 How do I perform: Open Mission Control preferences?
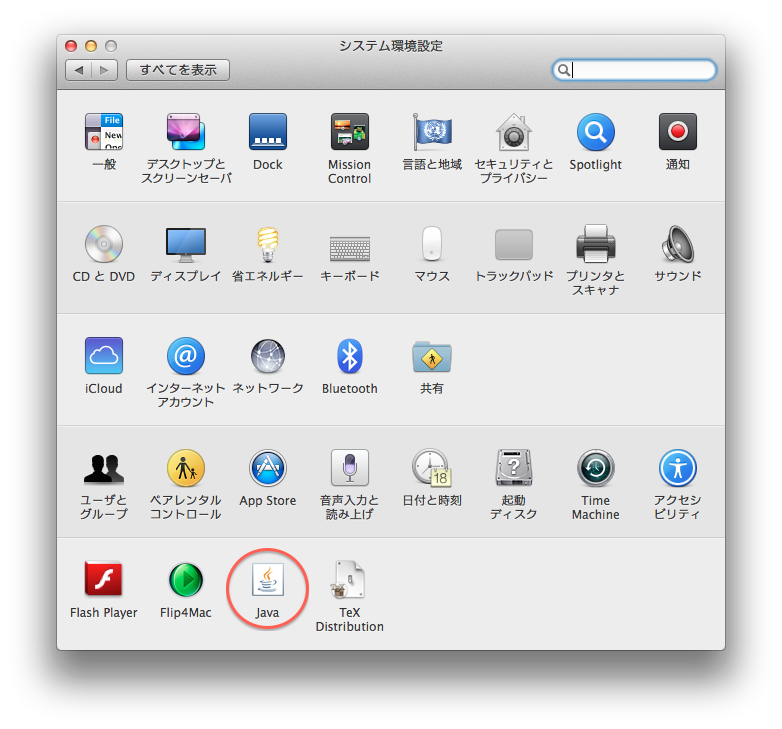[350, 132]
